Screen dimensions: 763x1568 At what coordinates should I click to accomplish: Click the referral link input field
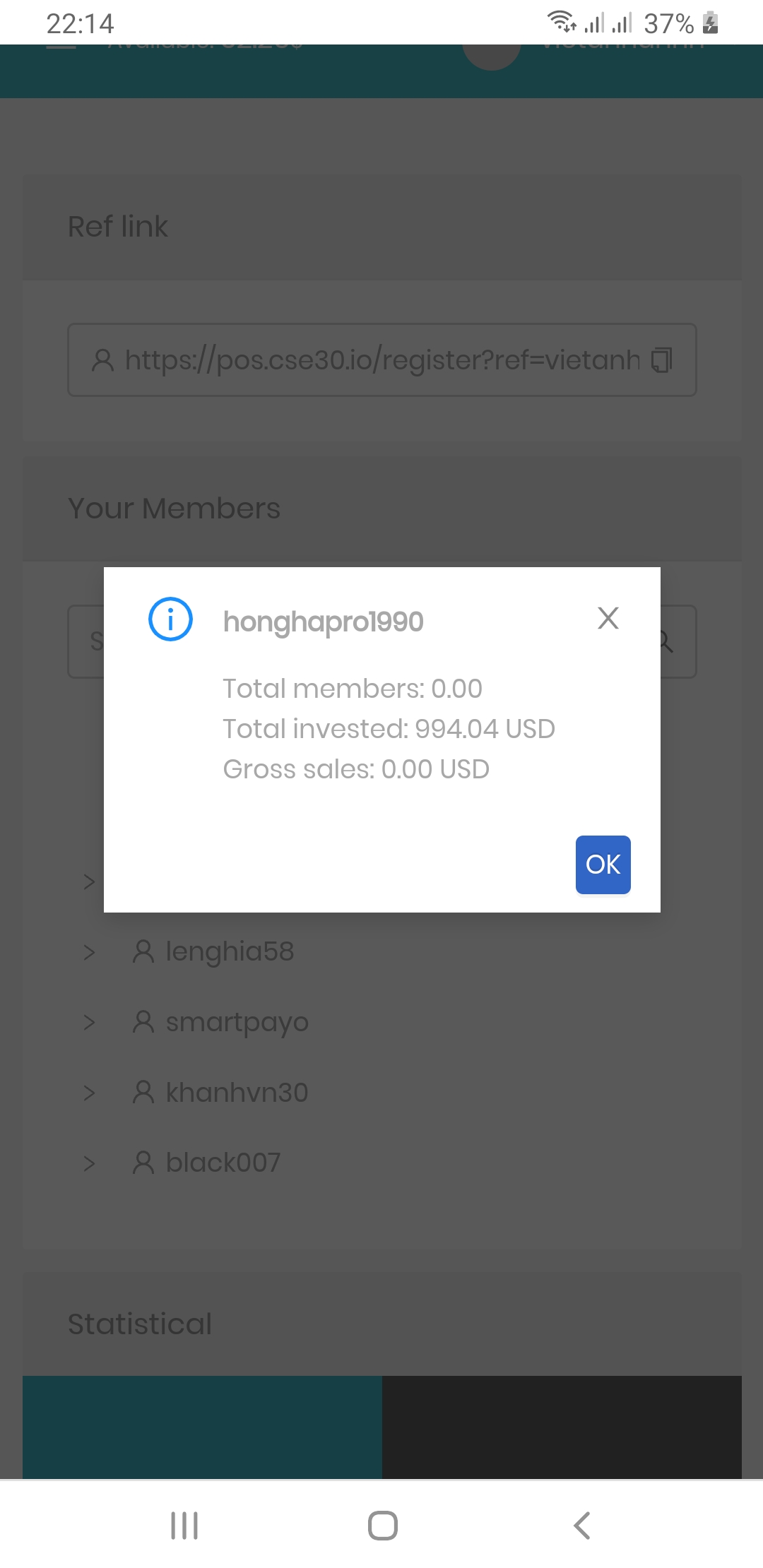pyautogui.click(x=381, y=360)
